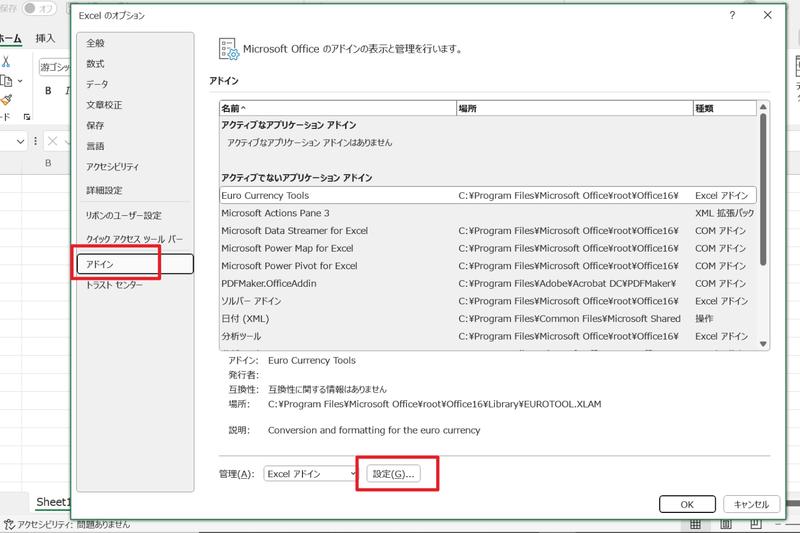The width and height of the screenshot is (800, 533).
Task: Click the help question mark icon
Action: [732, 15]
